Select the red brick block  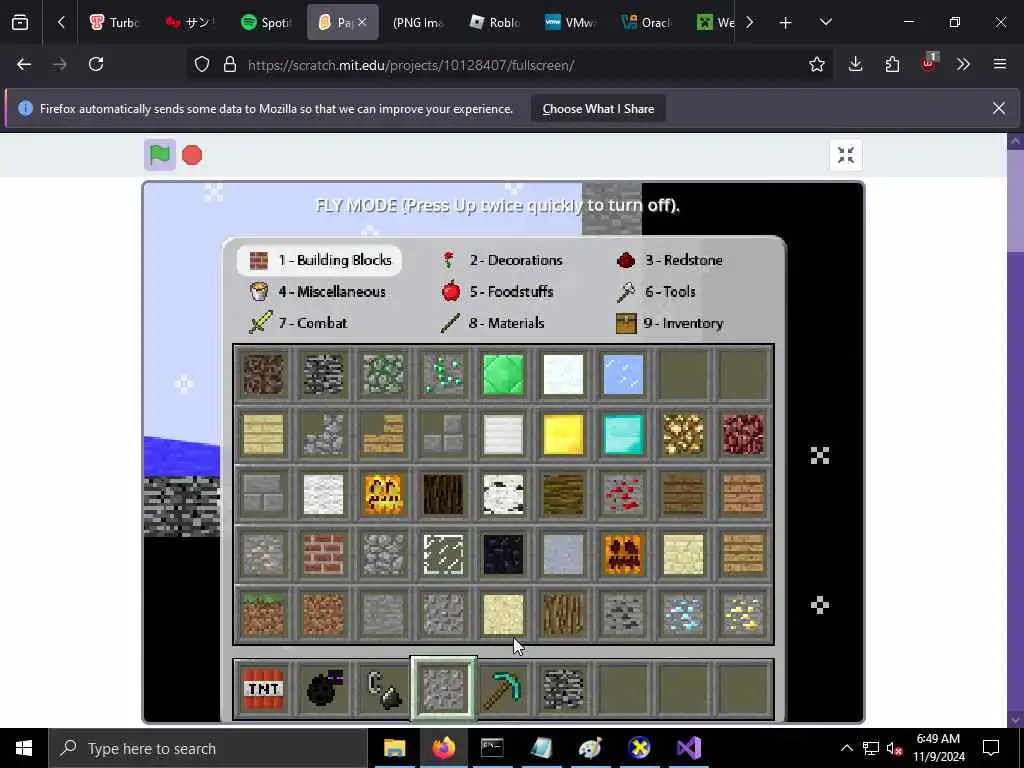pyautogui.click(x=323, y=554)
